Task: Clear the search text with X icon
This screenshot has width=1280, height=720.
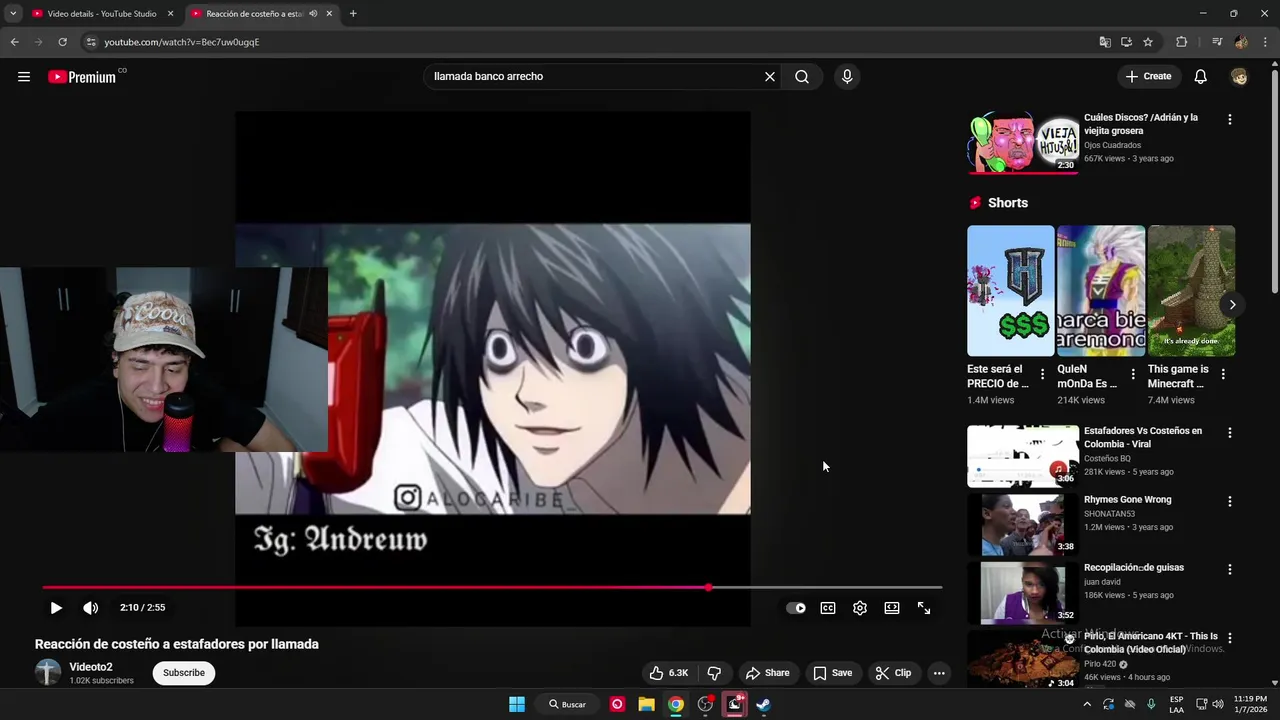Action: coord(770,77)
